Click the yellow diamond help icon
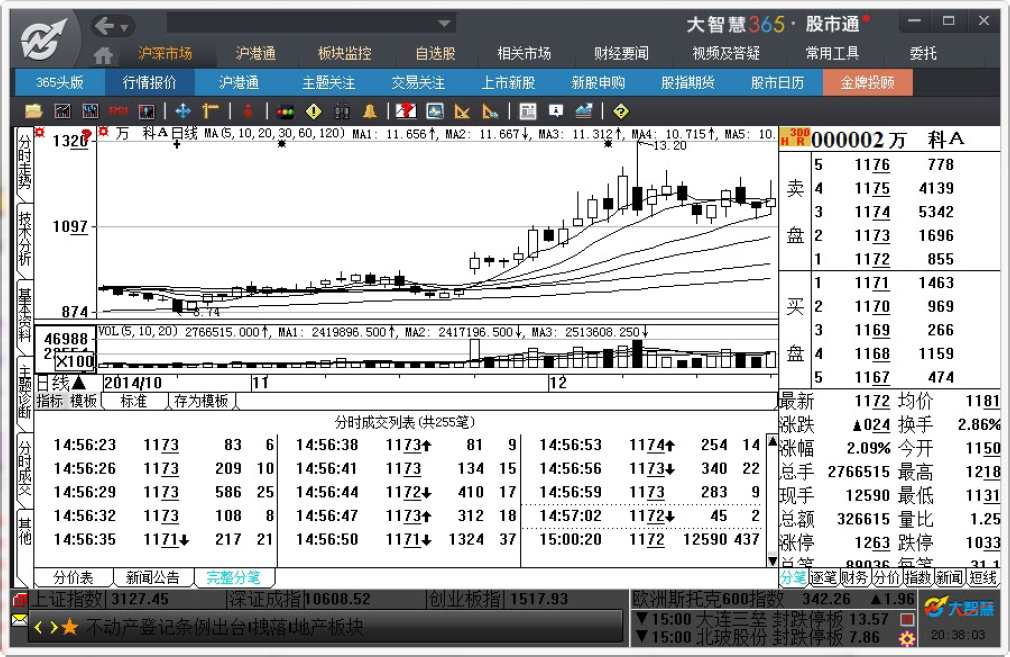This screenshot has height=657, width=1010. [x=621, y=111]
